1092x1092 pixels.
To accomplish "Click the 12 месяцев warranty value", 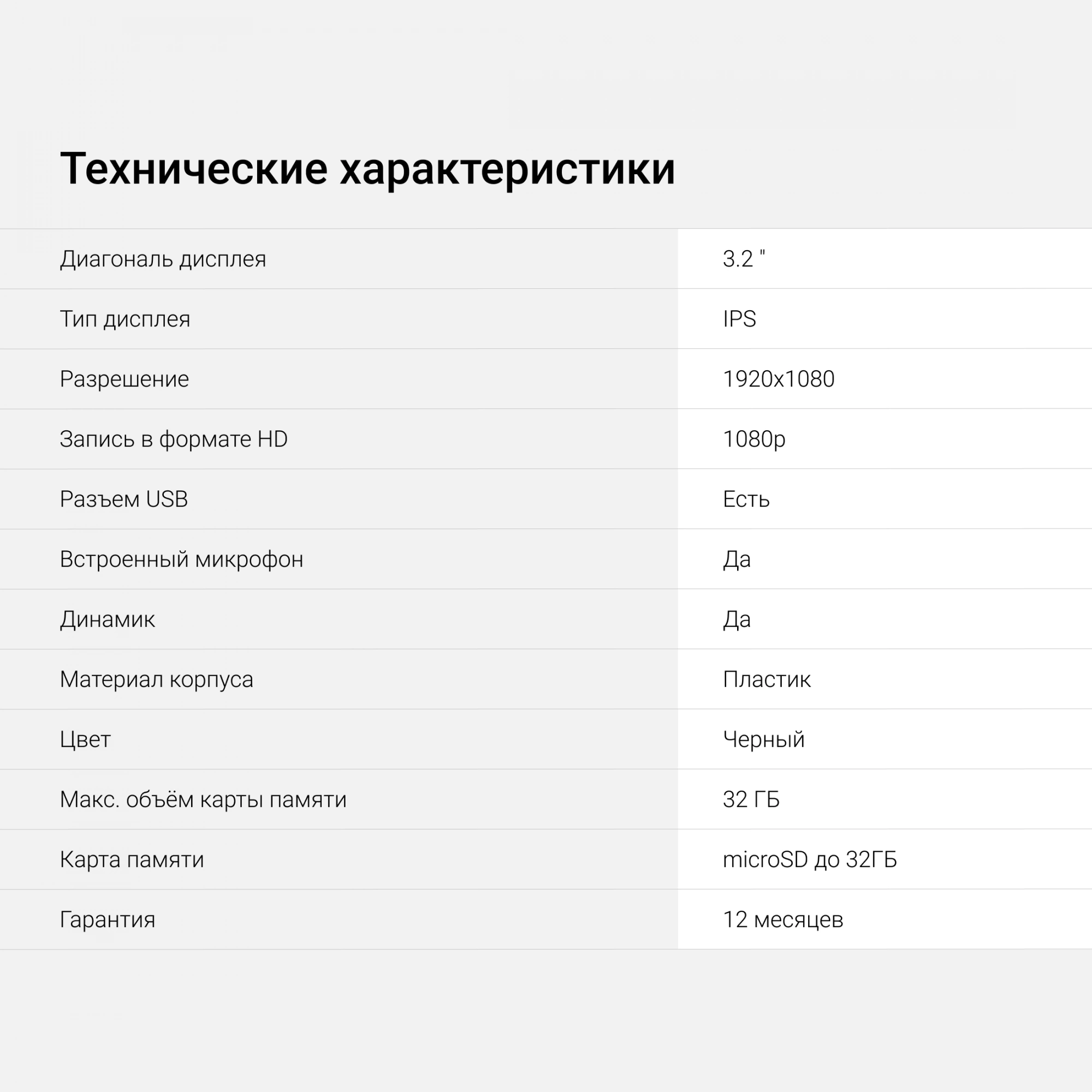I will [x=783, y=919].
